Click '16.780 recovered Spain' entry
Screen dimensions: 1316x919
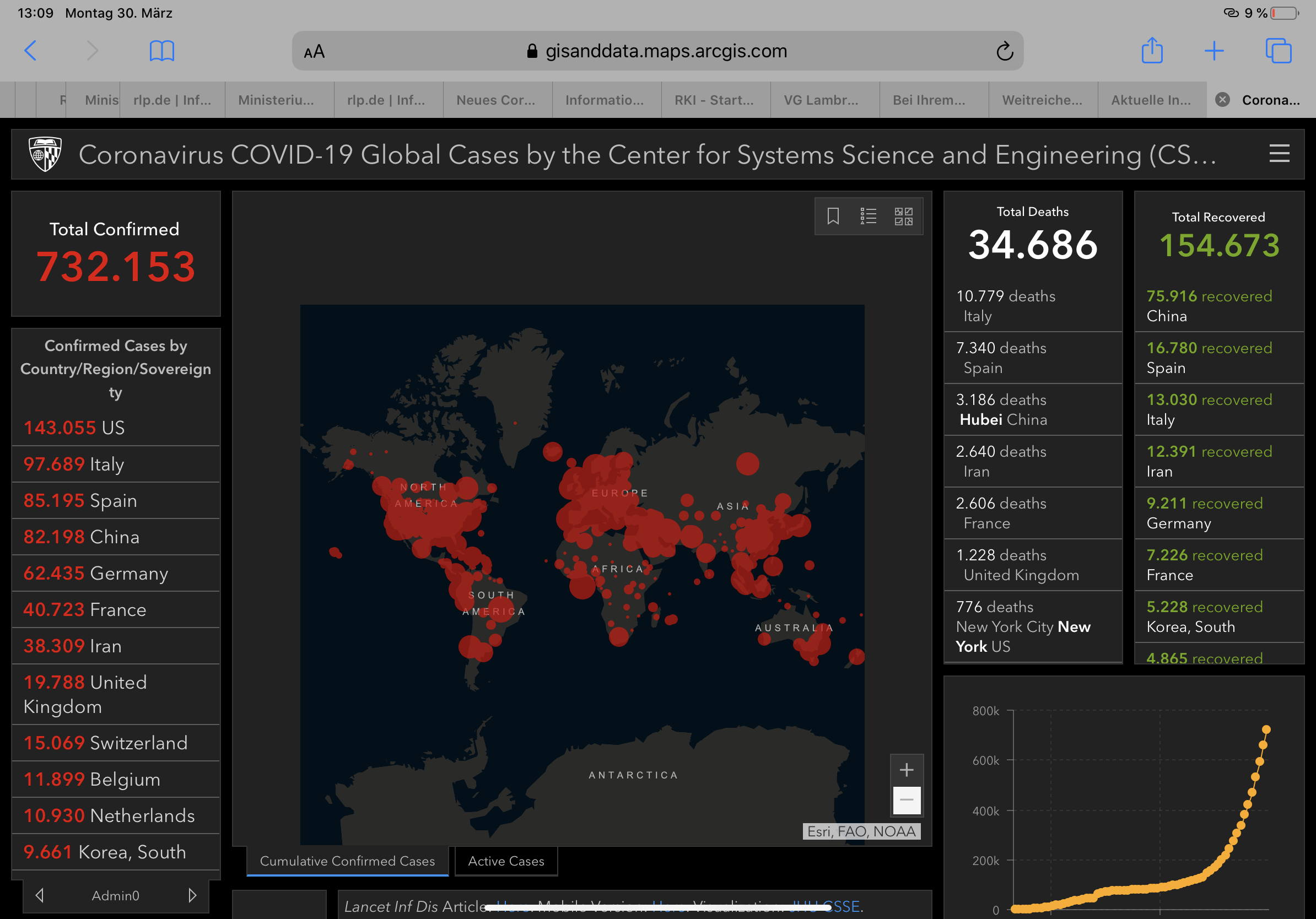1219,358
